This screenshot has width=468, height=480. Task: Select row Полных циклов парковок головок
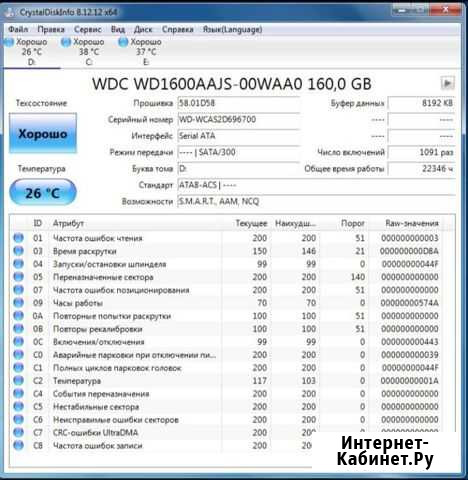[227, 368]
